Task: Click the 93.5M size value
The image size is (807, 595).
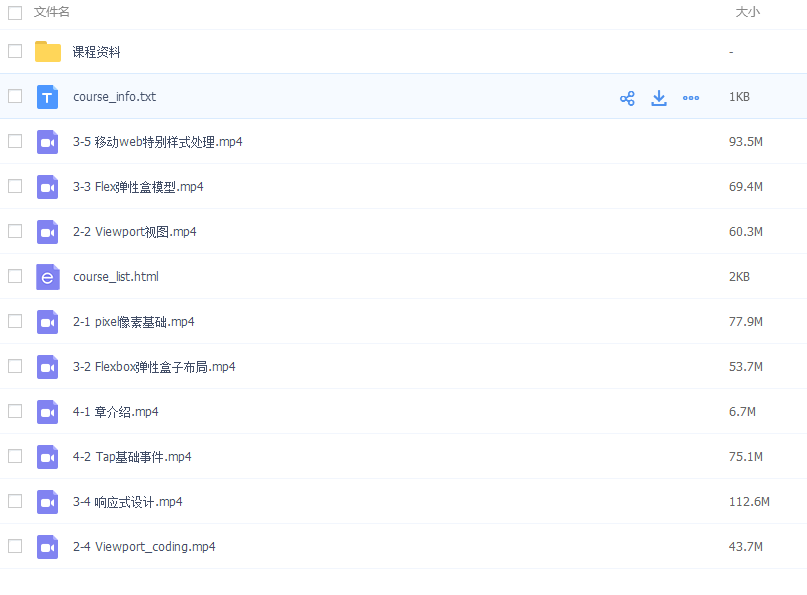Action: coord(746,142)
